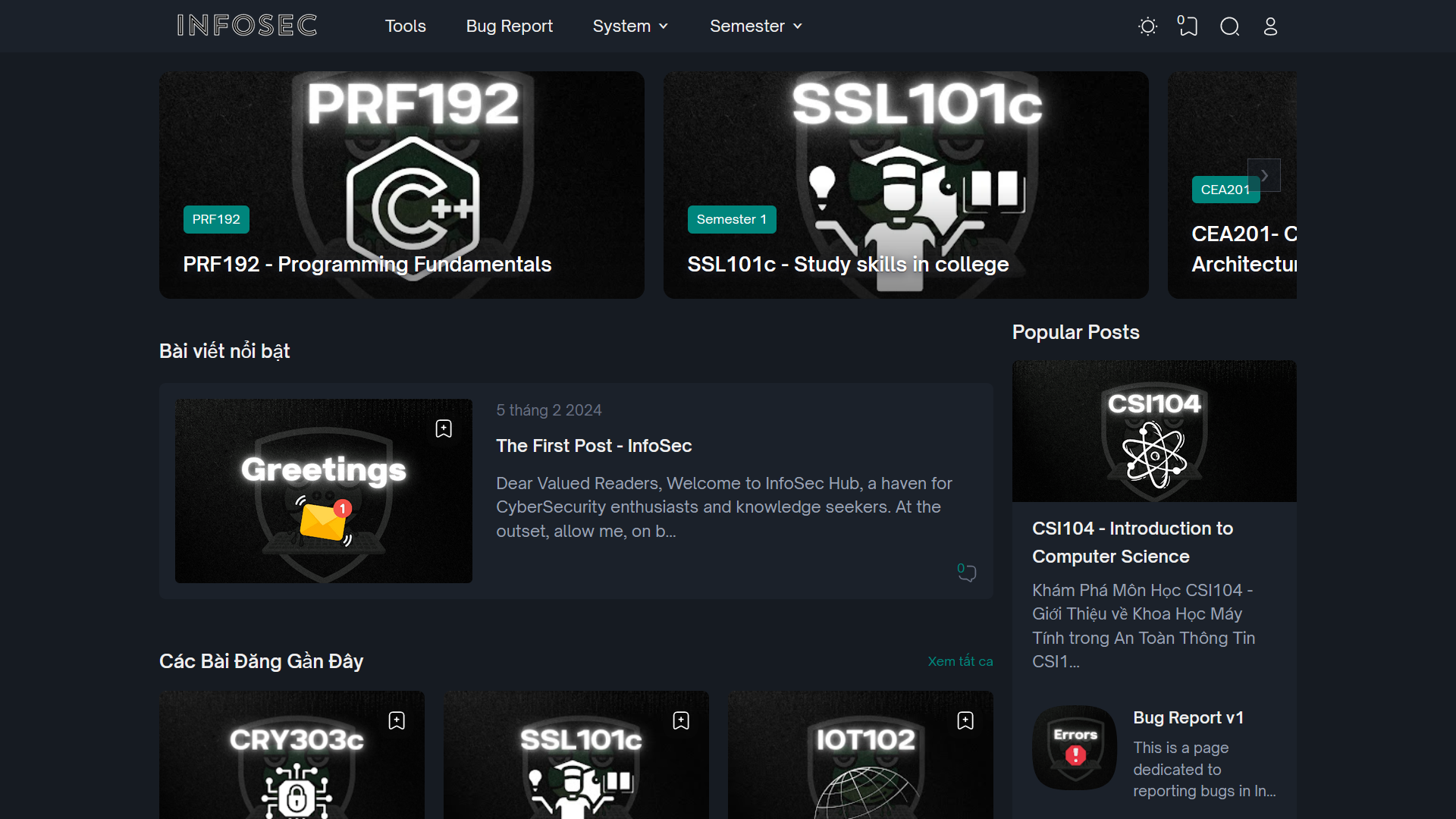Bookmark the IOT102 post card
The image size is (1456, 819).
pos(965,720)
